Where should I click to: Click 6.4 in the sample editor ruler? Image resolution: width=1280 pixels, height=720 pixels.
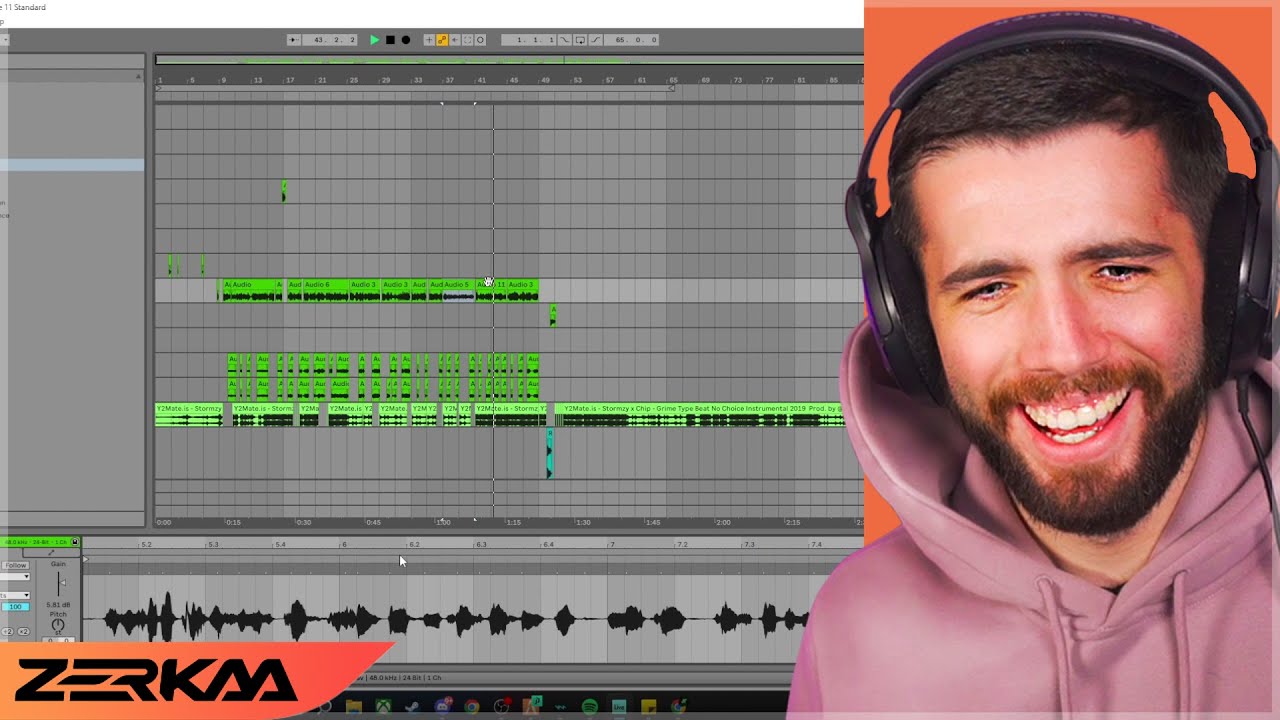coord(548,545)
